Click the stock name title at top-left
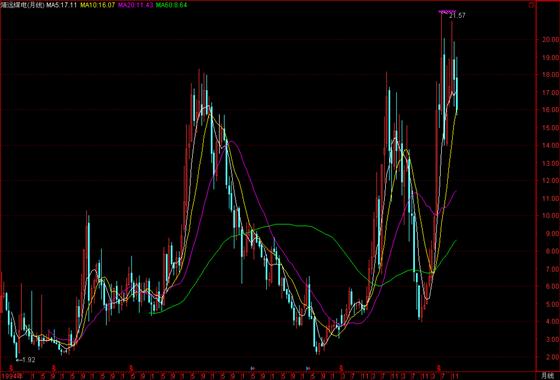This screenshot has height=380, width=560. coord(22,5)
